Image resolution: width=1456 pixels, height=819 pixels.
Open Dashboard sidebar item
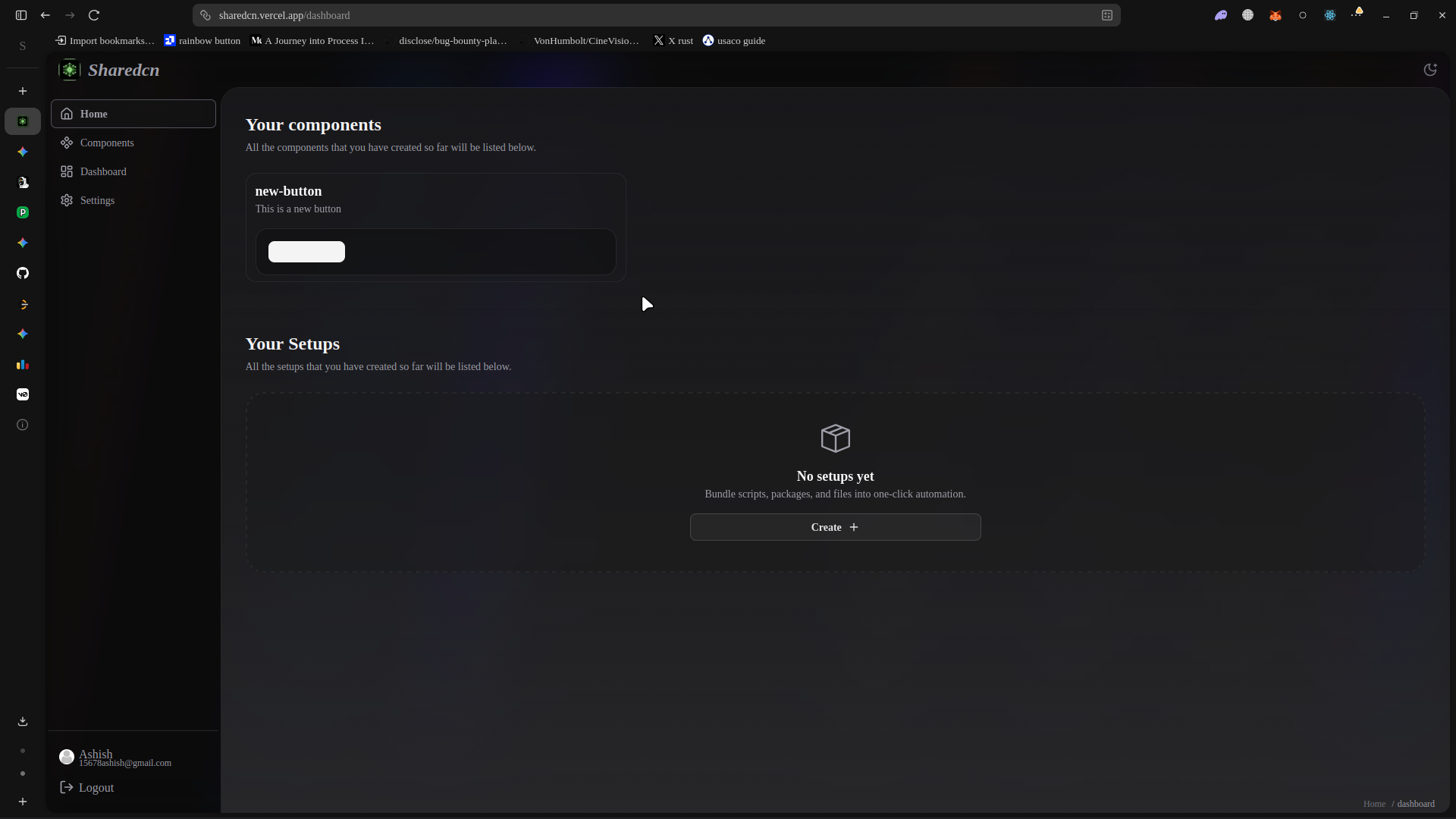(x=103, y=171)
